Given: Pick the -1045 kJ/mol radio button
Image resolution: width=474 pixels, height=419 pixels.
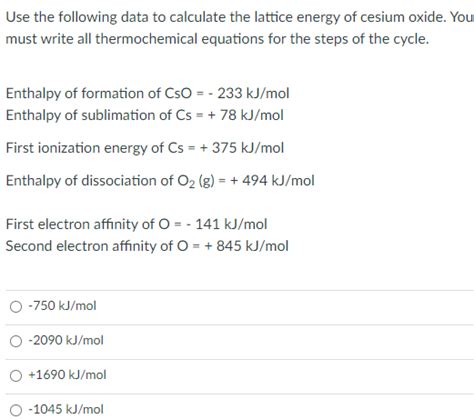Looking at the screenshot, I should 16,410.
